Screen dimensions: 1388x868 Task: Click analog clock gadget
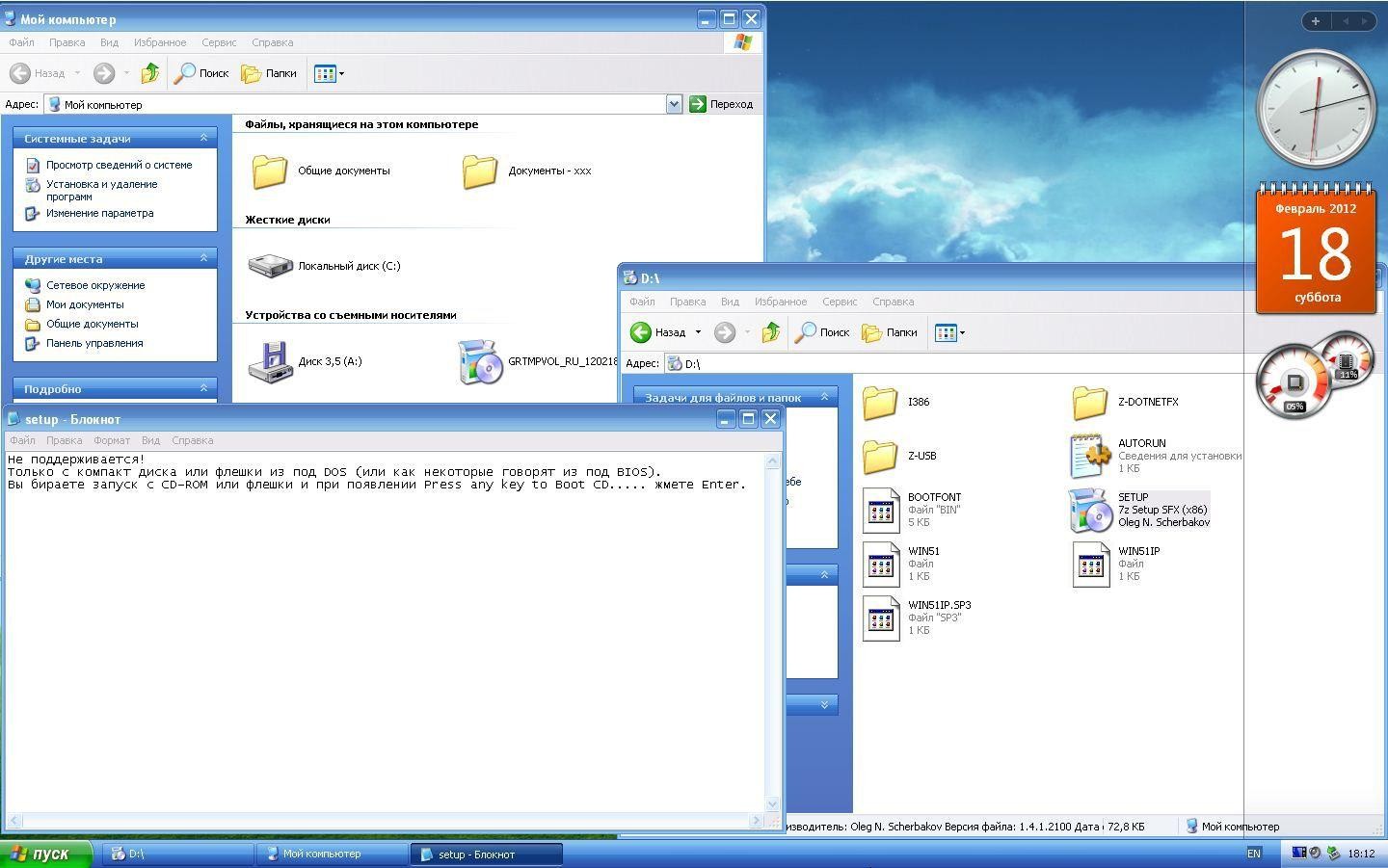1317,109
